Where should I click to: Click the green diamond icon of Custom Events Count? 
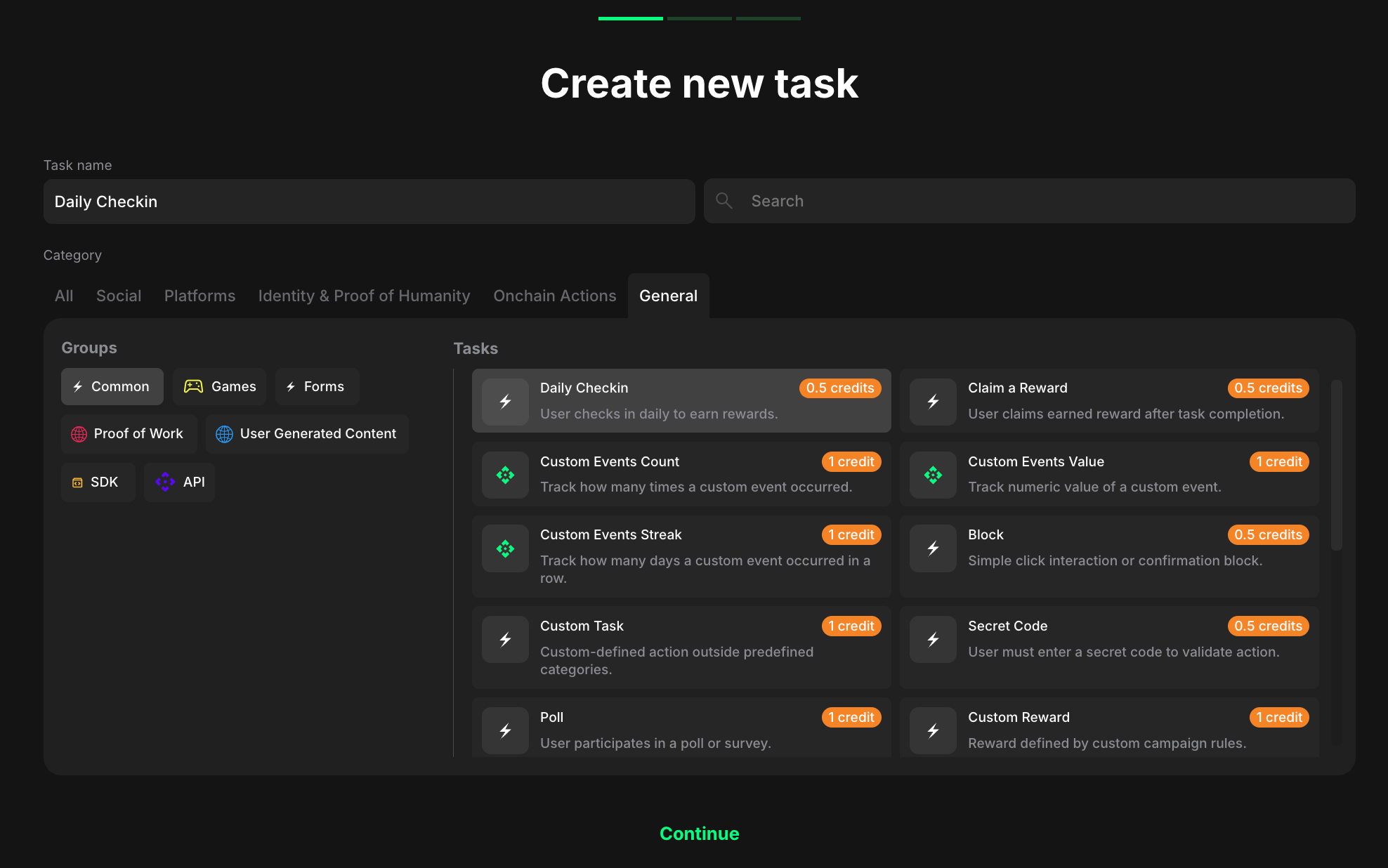click(505, 475)
